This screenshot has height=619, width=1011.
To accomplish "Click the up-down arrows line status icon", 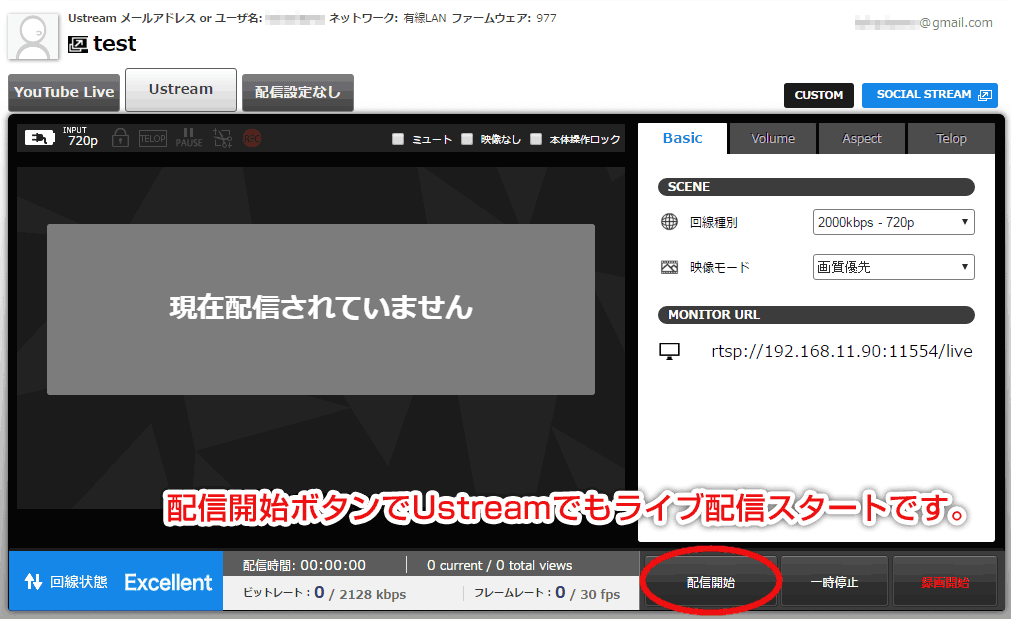I will 34,582.
